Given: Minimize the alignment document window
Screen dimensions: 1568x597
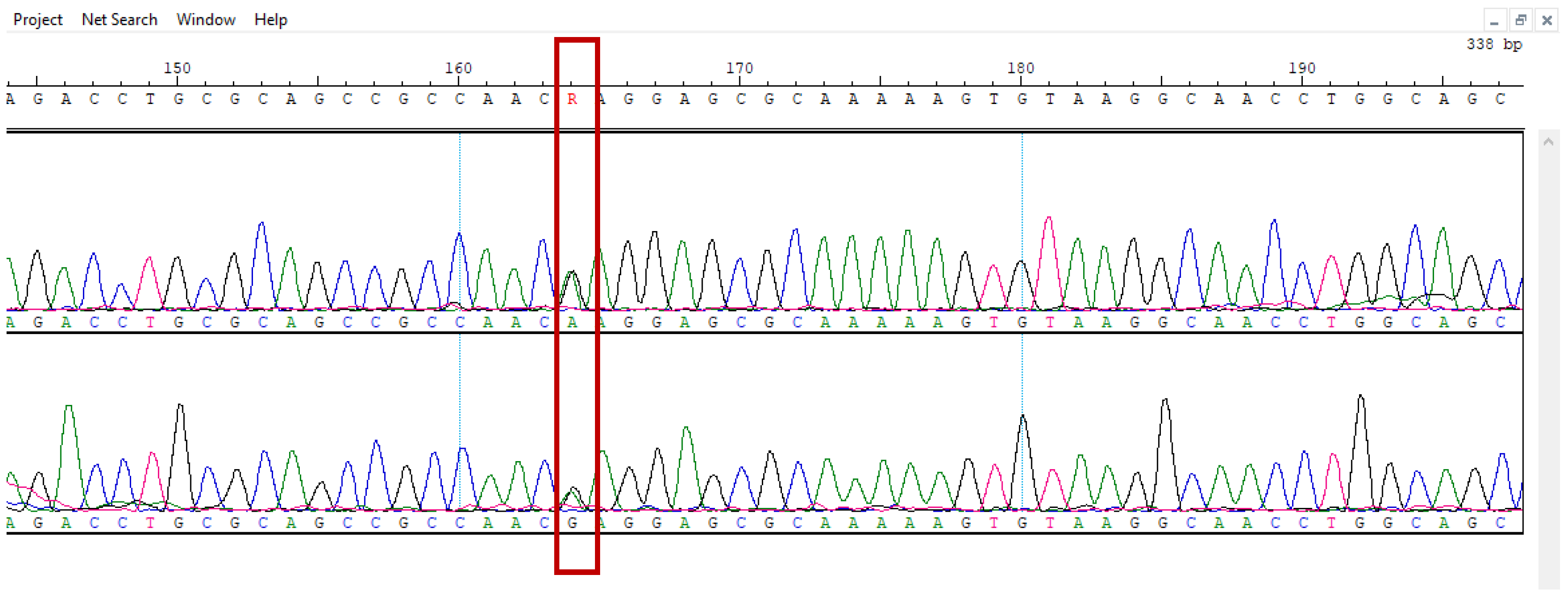Looking at the screenshot, I should [1494, 21].
